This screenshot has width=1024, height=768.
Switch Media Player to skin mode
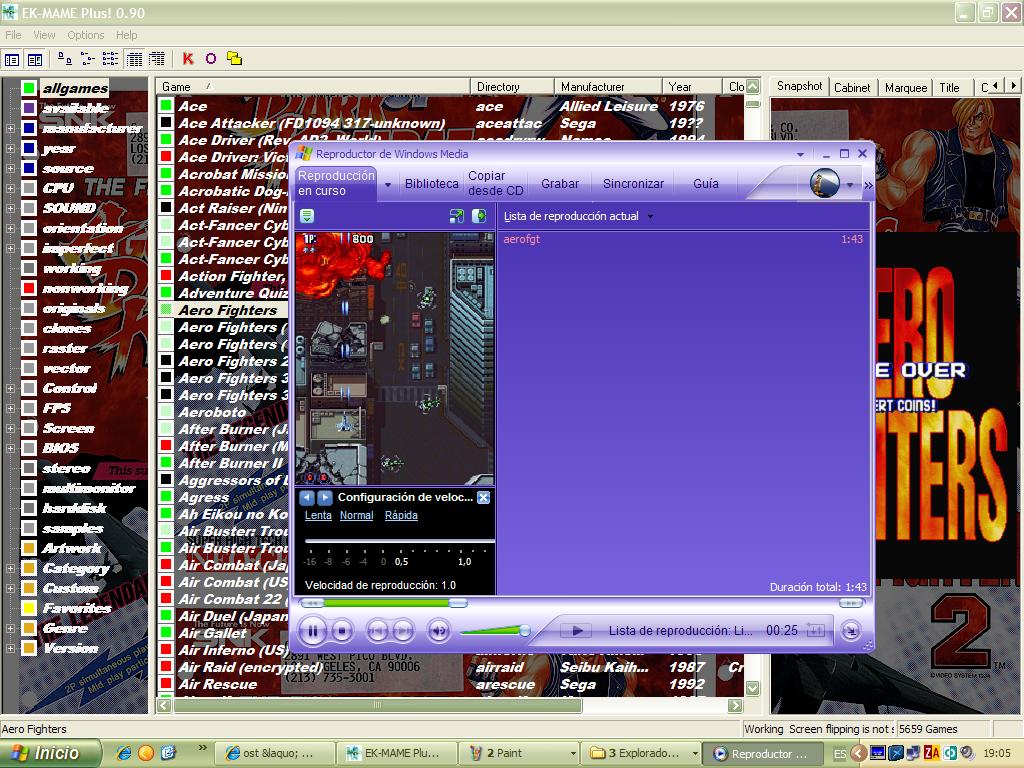pyautogui.click(x=850, y=631)
